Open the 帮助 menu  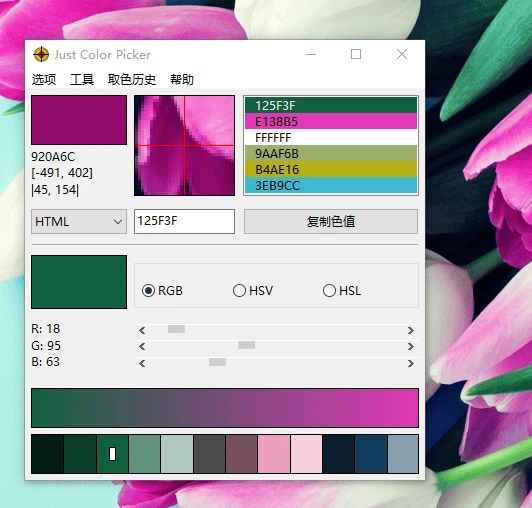click(182, 80)
